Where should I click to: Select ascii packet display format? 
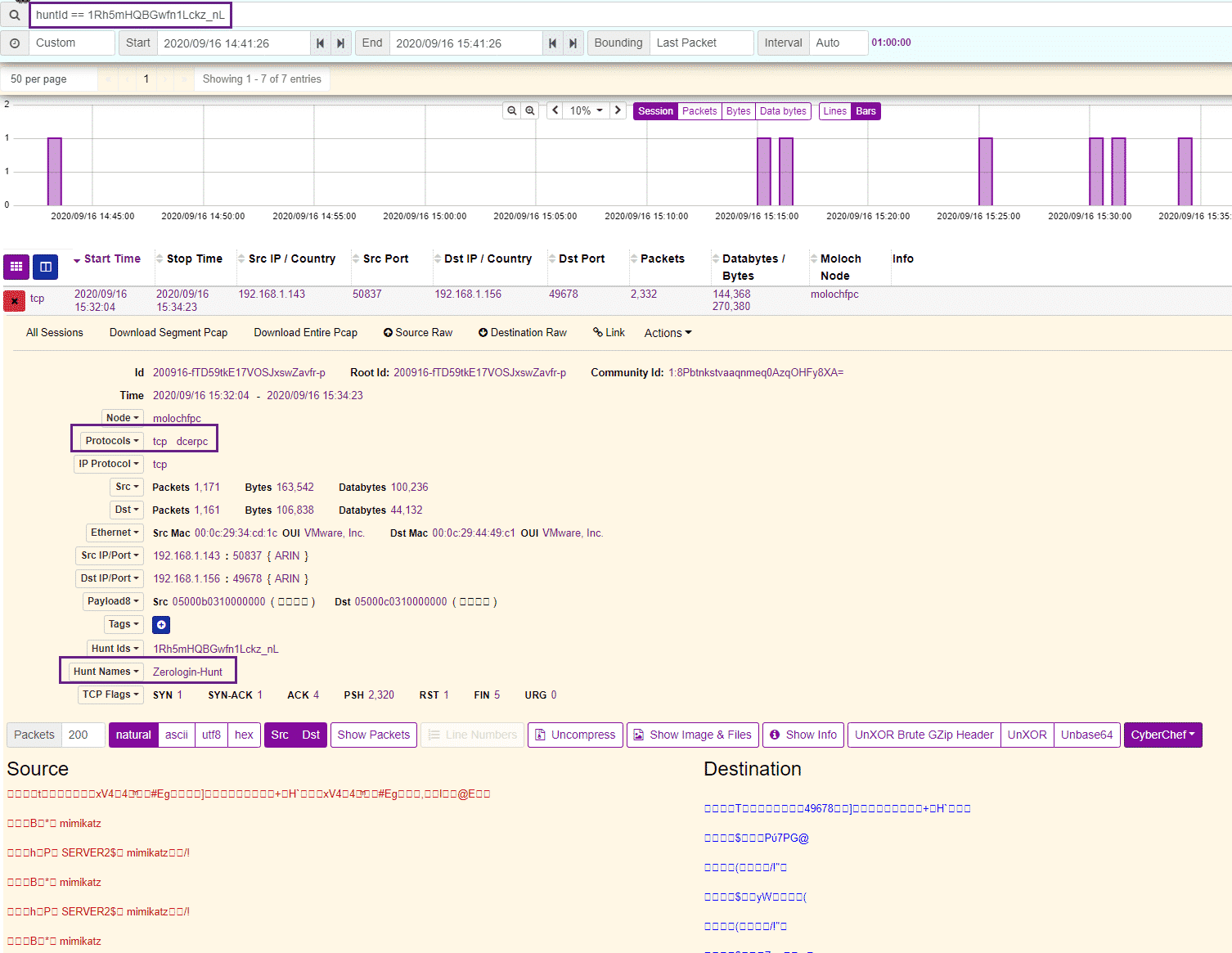click(176, 735)
